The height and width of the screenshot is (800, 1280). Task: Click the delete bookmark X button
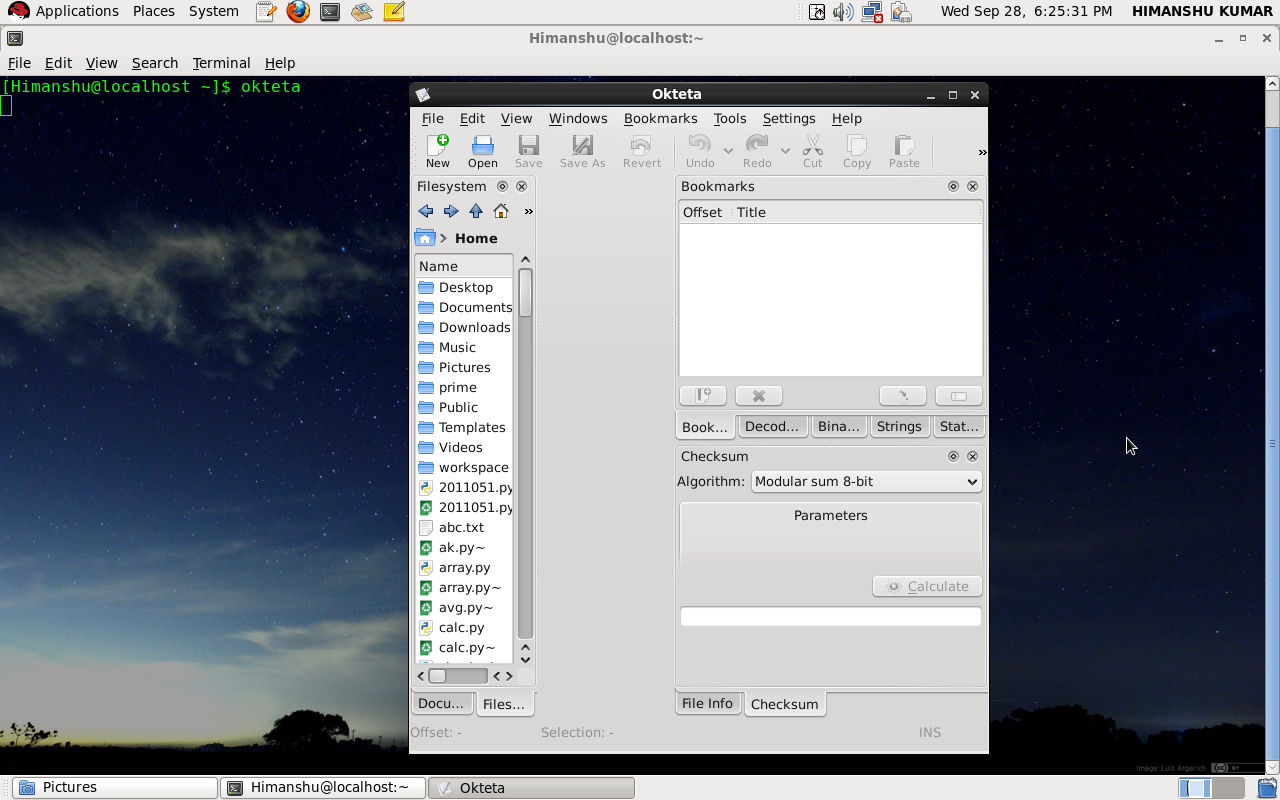(759, 396)
